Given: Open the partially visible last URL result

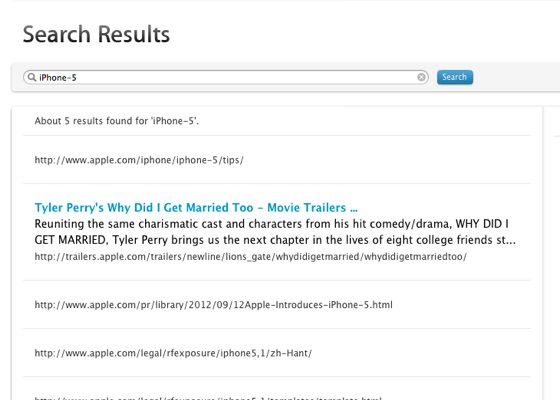Looking at the screenshot, I should [208, 398].
